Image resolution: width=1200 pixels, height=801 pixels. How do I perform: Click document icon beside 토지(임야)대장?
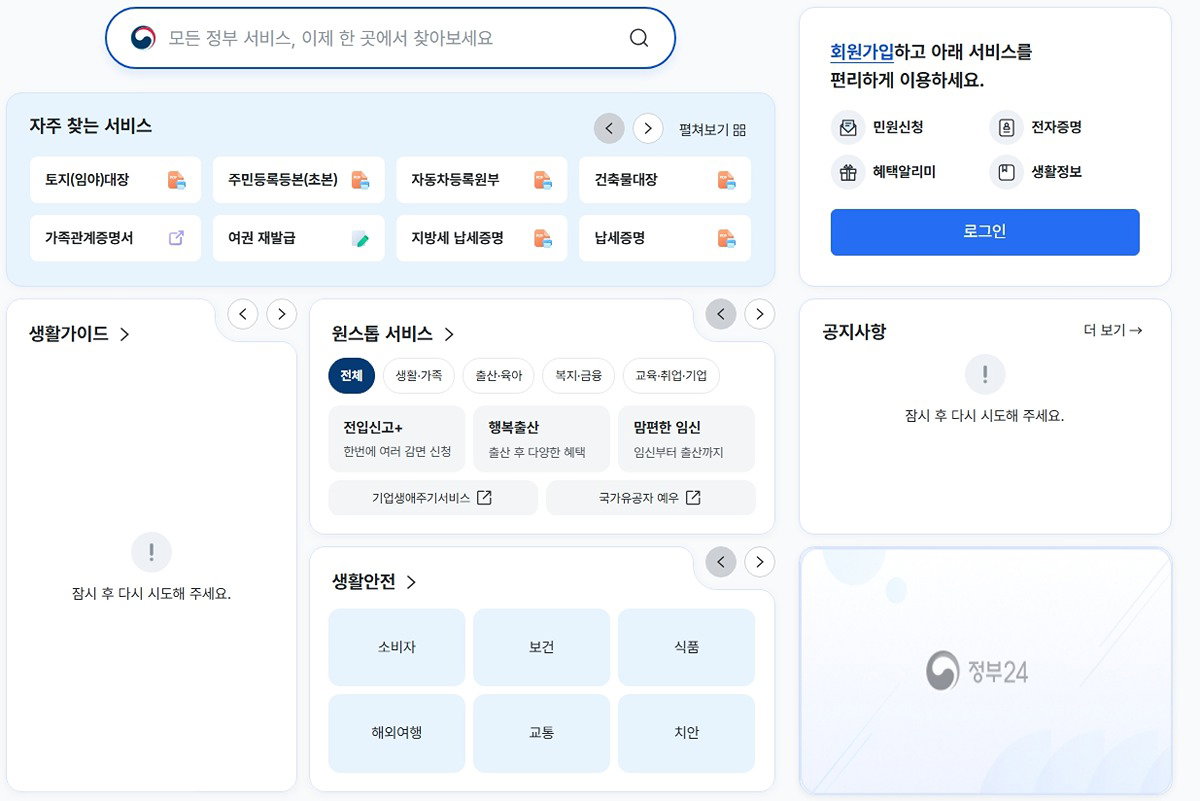coord(176,181)
